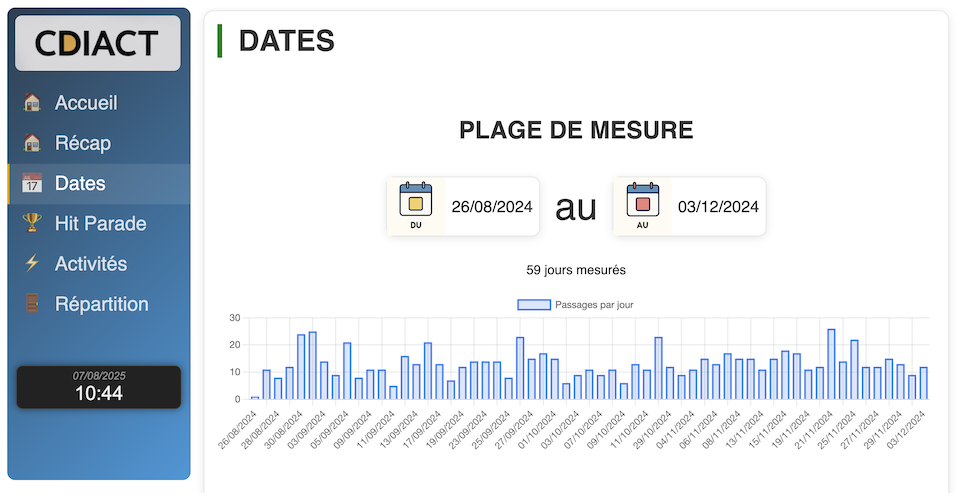The height and width of the screenshot is (496, 960).
Task: Click the house icon beside Accueil
Action: click(32, 102)
